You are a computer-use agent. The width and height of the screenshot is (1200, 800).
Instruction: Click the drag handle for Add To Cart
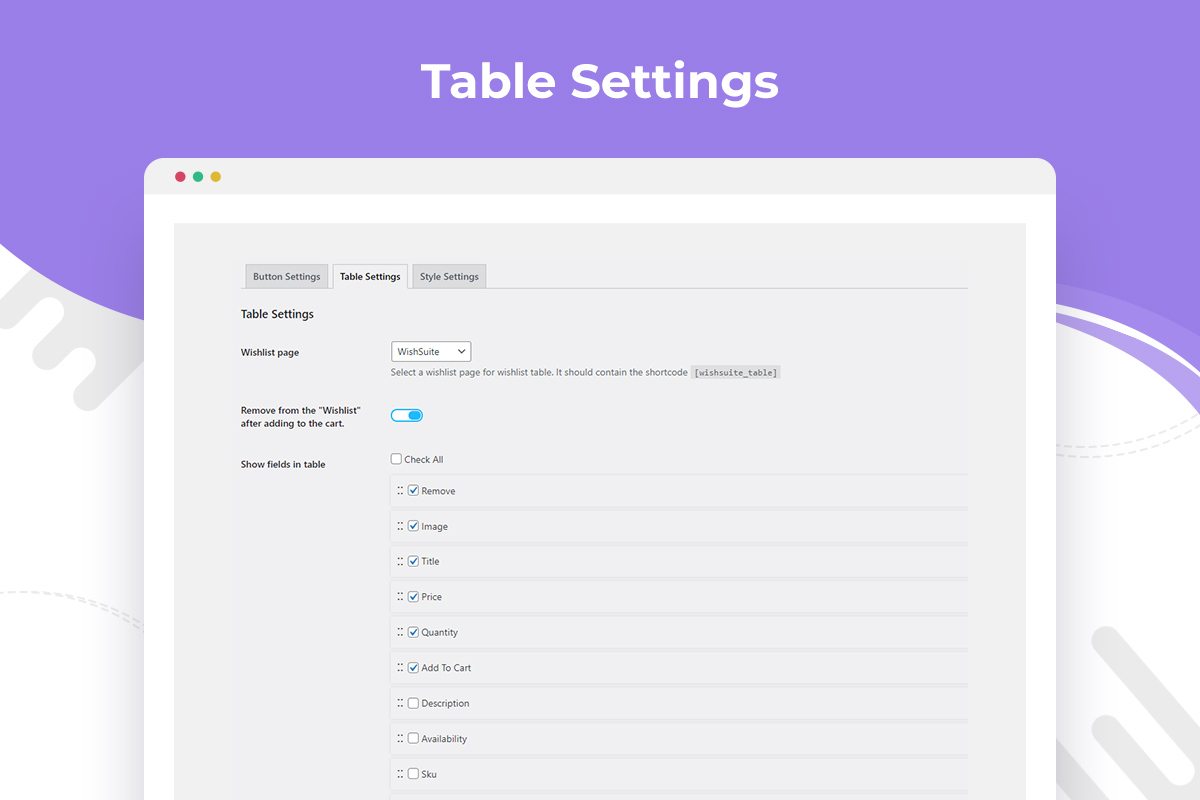click(x=400, y=668)
